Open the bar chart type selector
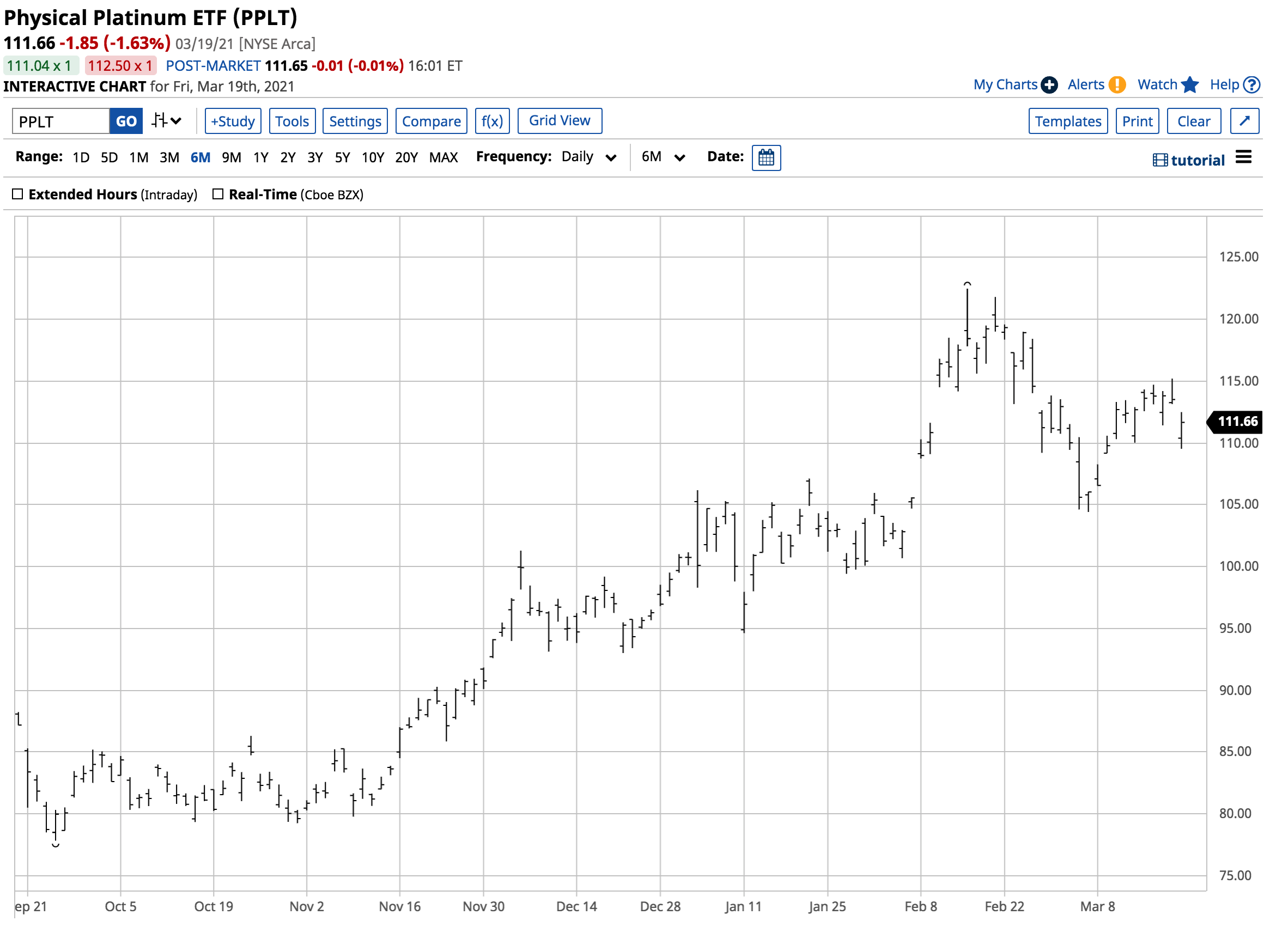The image size is (1288, 927). (x=167, y=121)
